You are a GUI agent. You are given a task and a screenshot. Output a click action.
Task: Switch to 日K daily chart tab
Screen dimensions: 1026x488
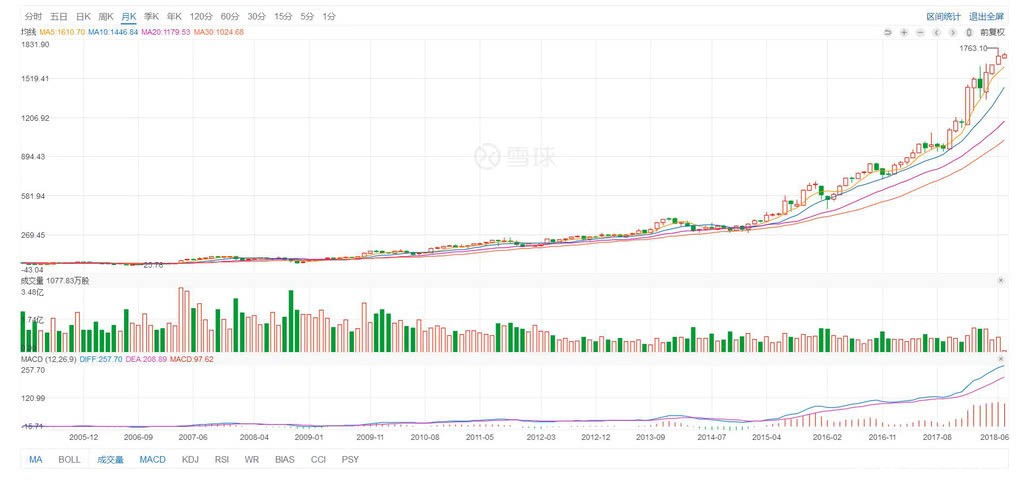click(x=83, y=17)
